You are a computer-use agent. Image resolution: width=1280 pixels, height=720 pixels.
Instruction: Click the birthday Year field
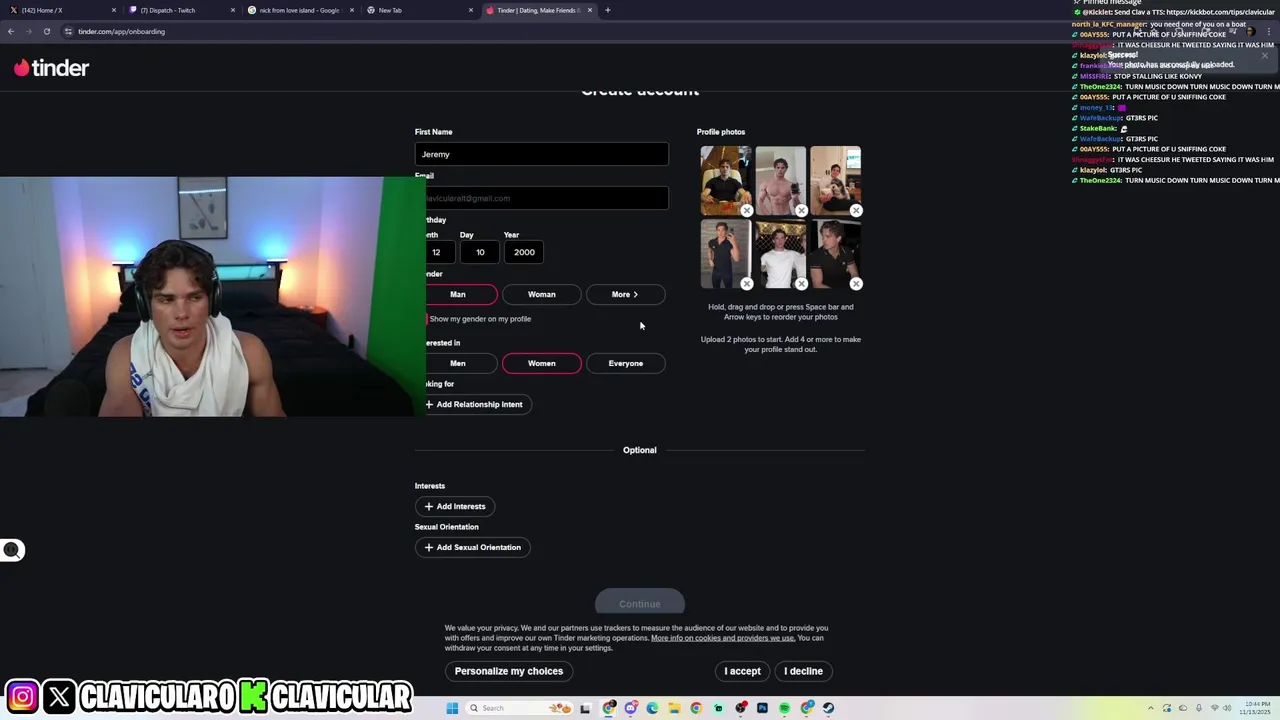coord(524,252)
